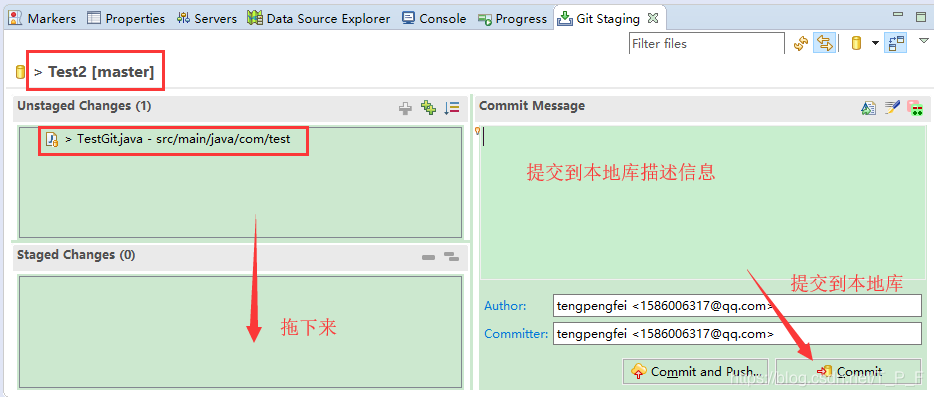Click the Committer input field
The width and height of the screenshot is (934, 397).
coord(737,334)
